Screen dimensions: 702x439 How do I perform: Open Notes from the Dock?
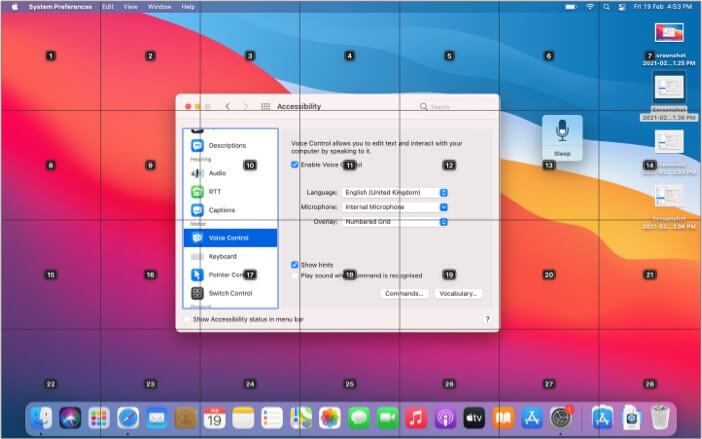243,418
